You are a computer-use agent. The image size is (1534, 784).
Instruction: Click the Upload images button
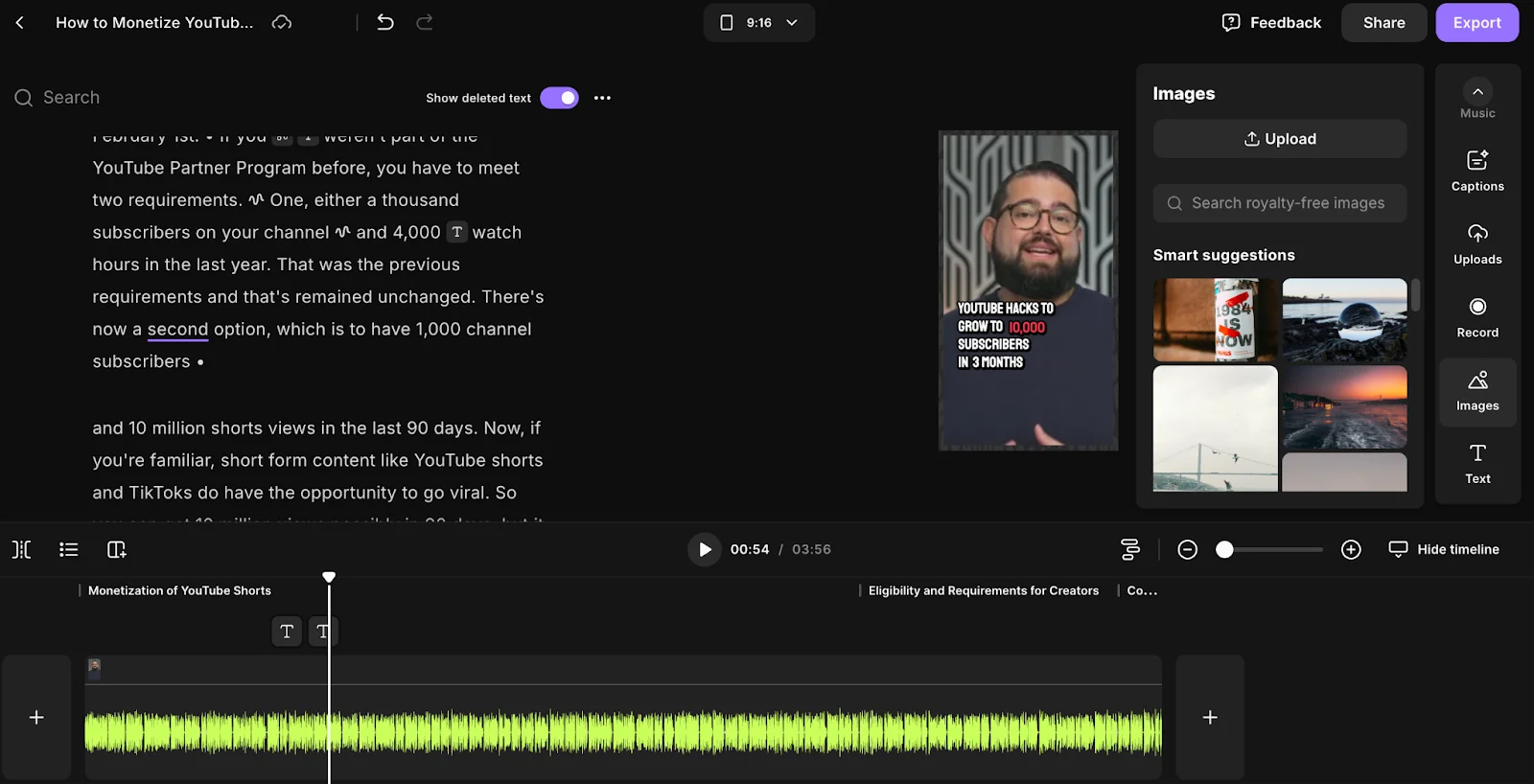point(1279,139)
